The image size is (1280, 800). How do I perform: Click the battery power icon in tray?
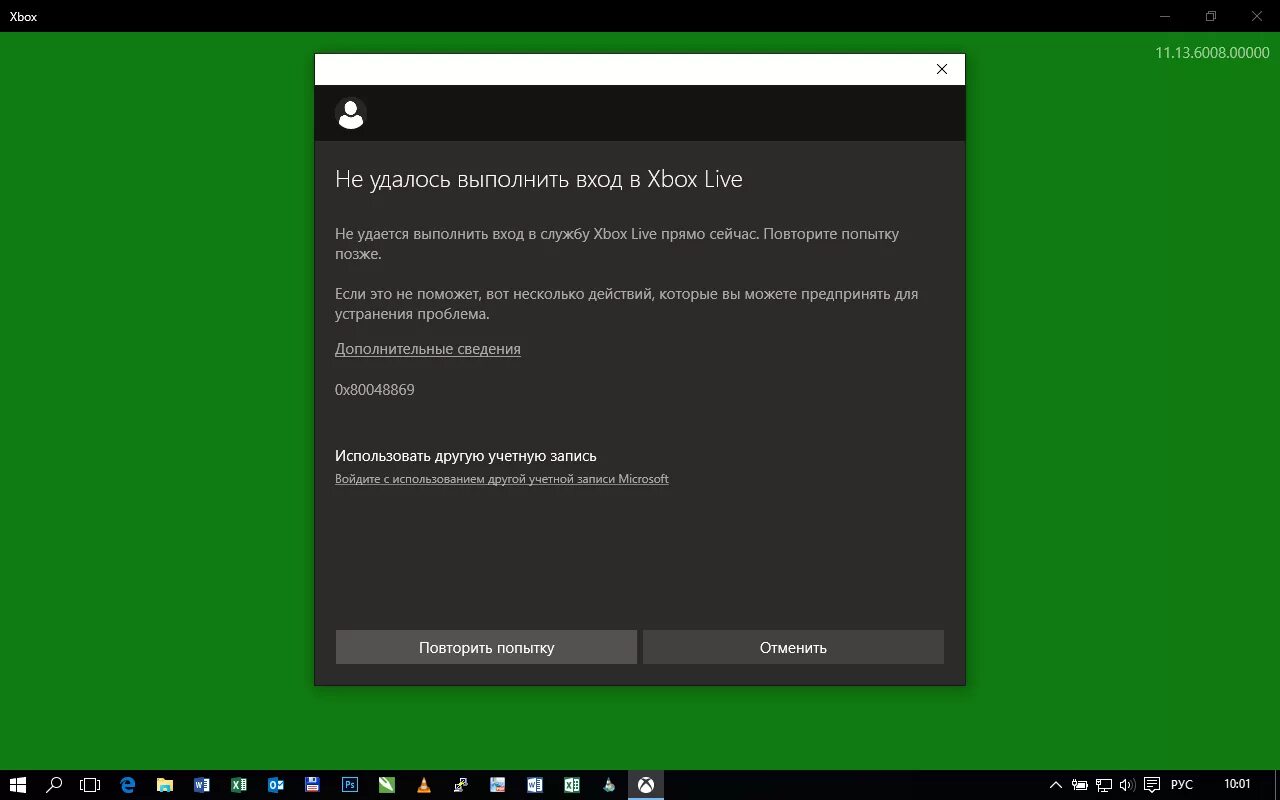point(1080,785)
